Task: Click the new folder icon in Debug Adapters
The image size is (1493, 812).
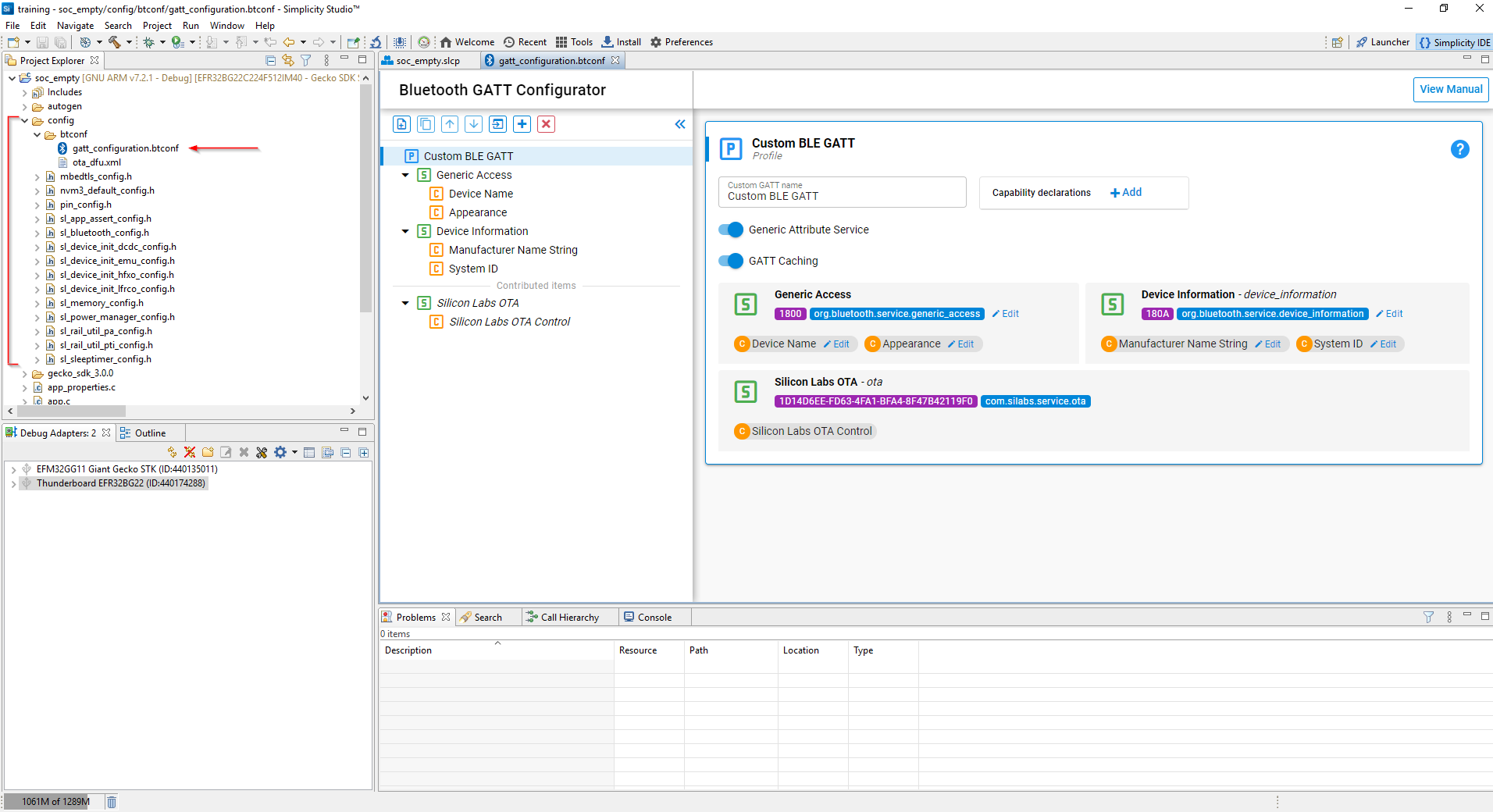Action: click(x=208, y=452)
